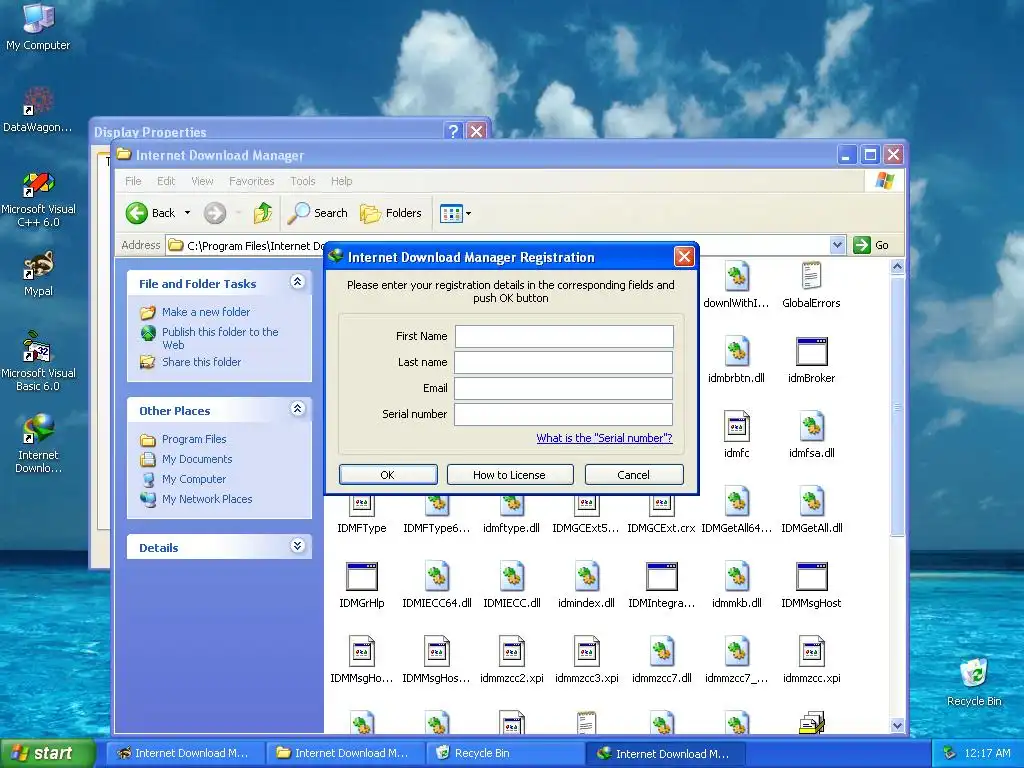
Task: Select the downlWithI... dll file
Action: (x=736, y=285)
